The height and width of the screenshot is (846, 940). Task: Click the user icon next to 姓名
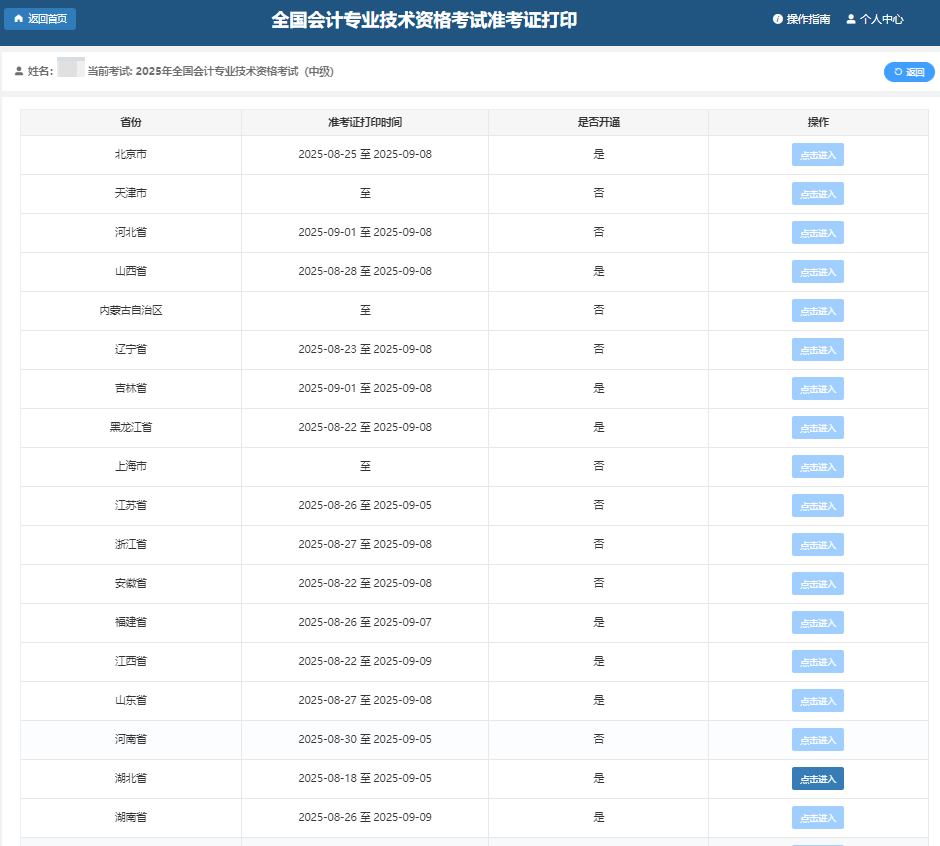(17, 70)
